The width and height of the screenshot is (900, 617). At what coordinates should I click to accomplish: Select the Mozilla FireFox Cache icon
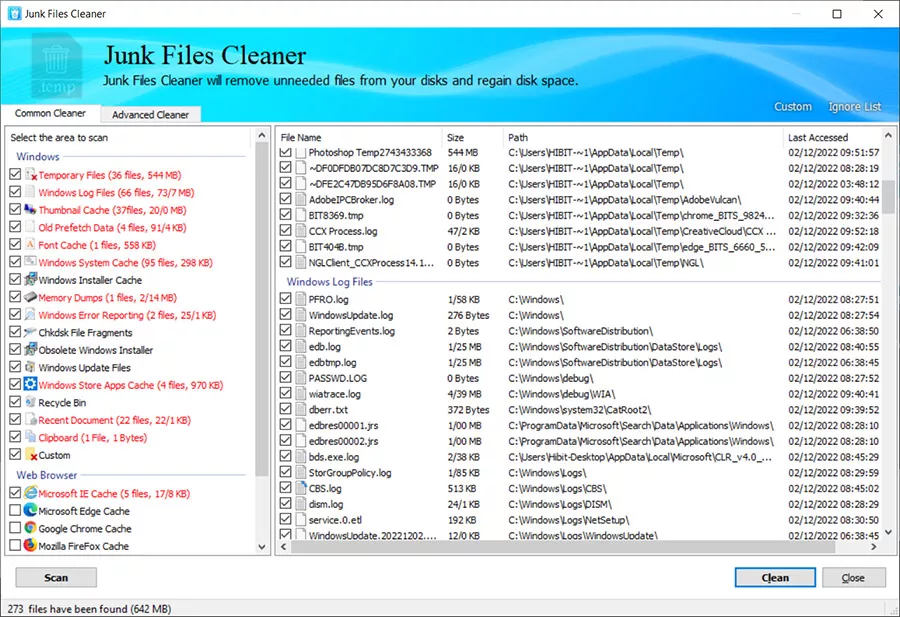click(28, 545)
